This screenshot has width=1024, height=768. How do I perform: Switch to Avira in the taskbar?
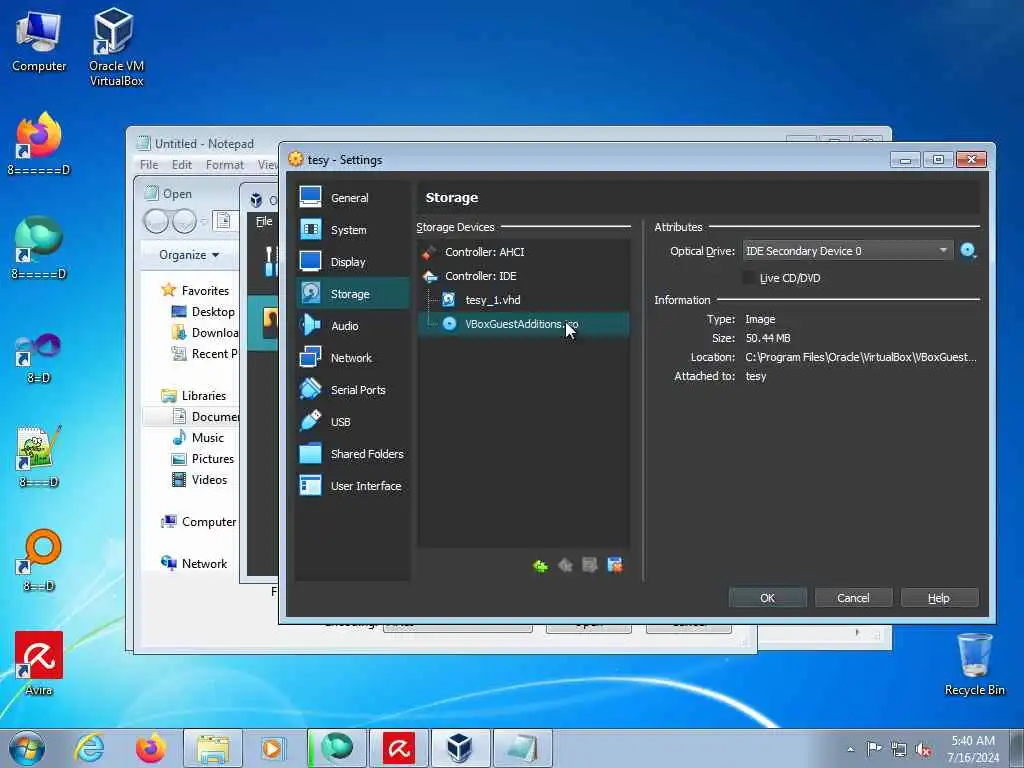click(398, 748)
